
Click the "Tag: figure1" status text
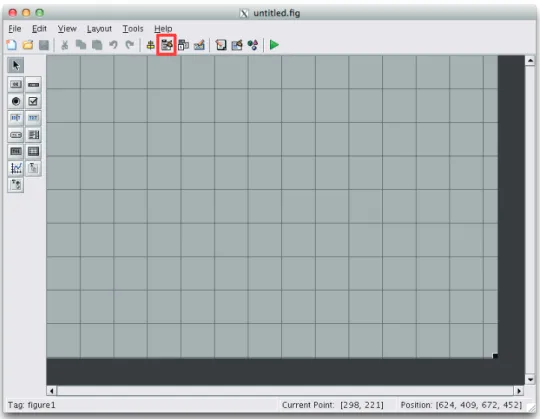(x=32, y=405)
